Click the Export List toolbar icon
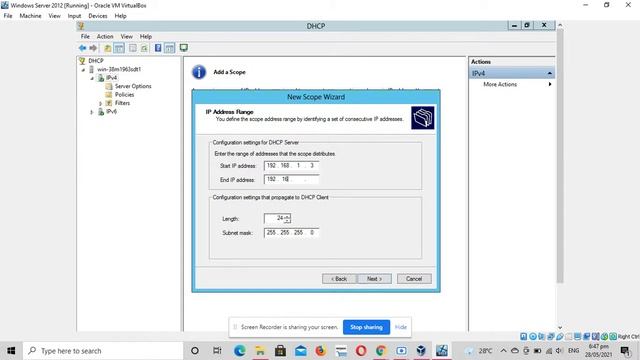The width and height of the screenshot is (640, 360). tap(144, 48)
